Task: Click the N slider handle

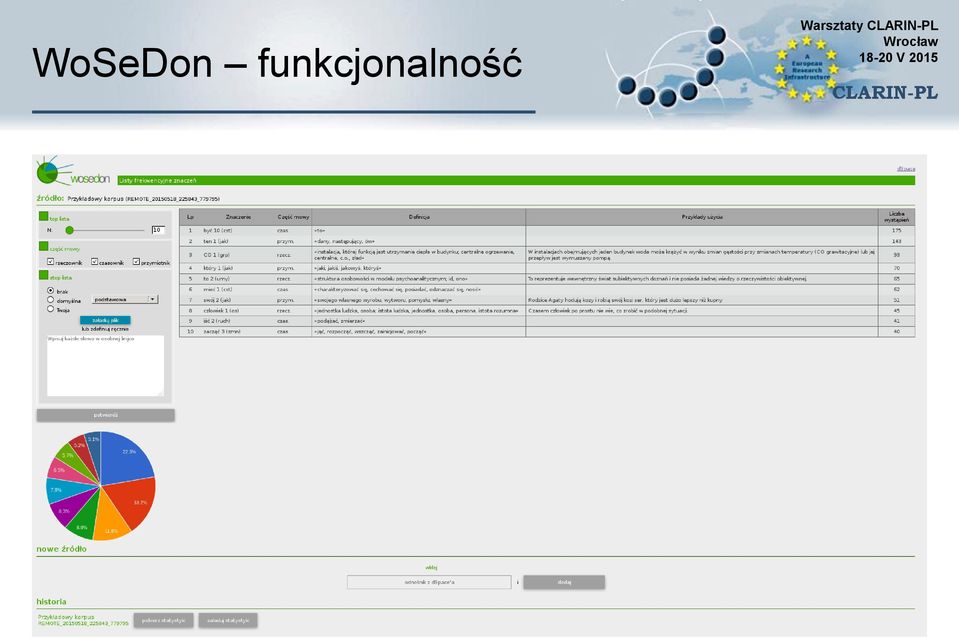Action: pos(70,230)
